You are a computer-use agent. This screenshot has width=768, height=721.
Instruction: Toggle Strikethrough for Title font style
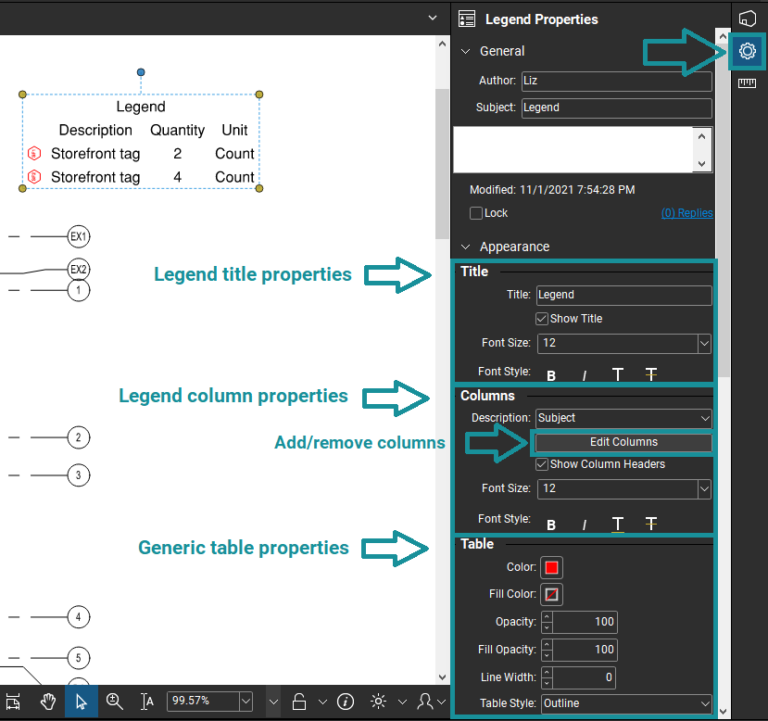tap(651, 375)
